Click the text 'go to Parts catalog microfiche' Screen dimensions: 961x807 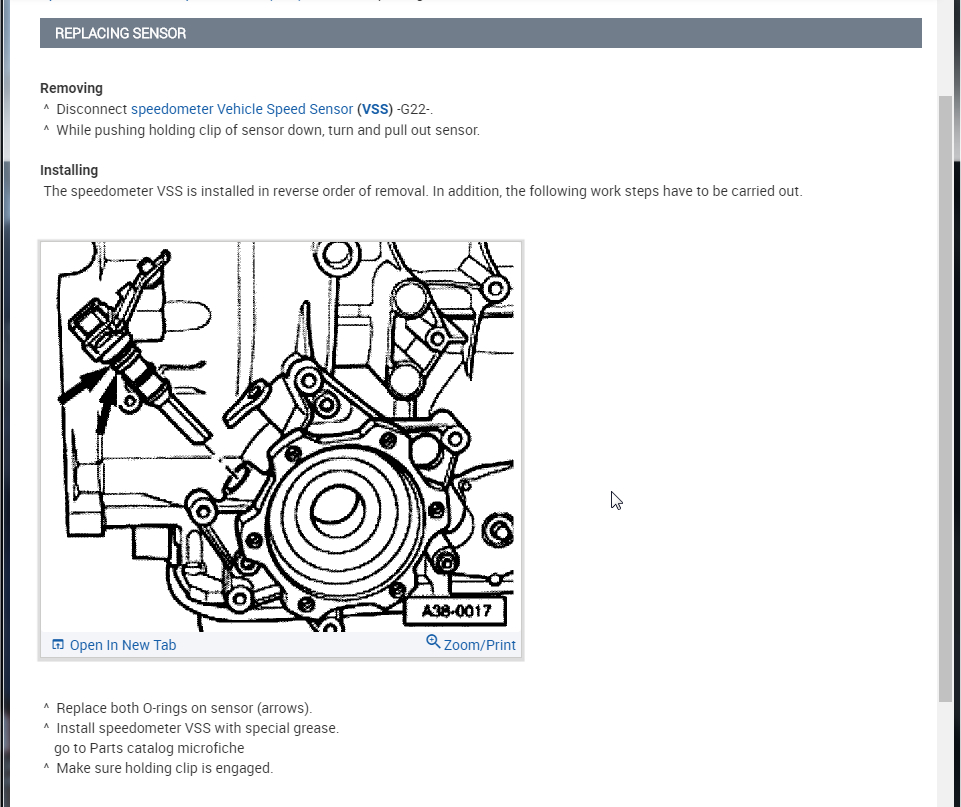(149, 748)
